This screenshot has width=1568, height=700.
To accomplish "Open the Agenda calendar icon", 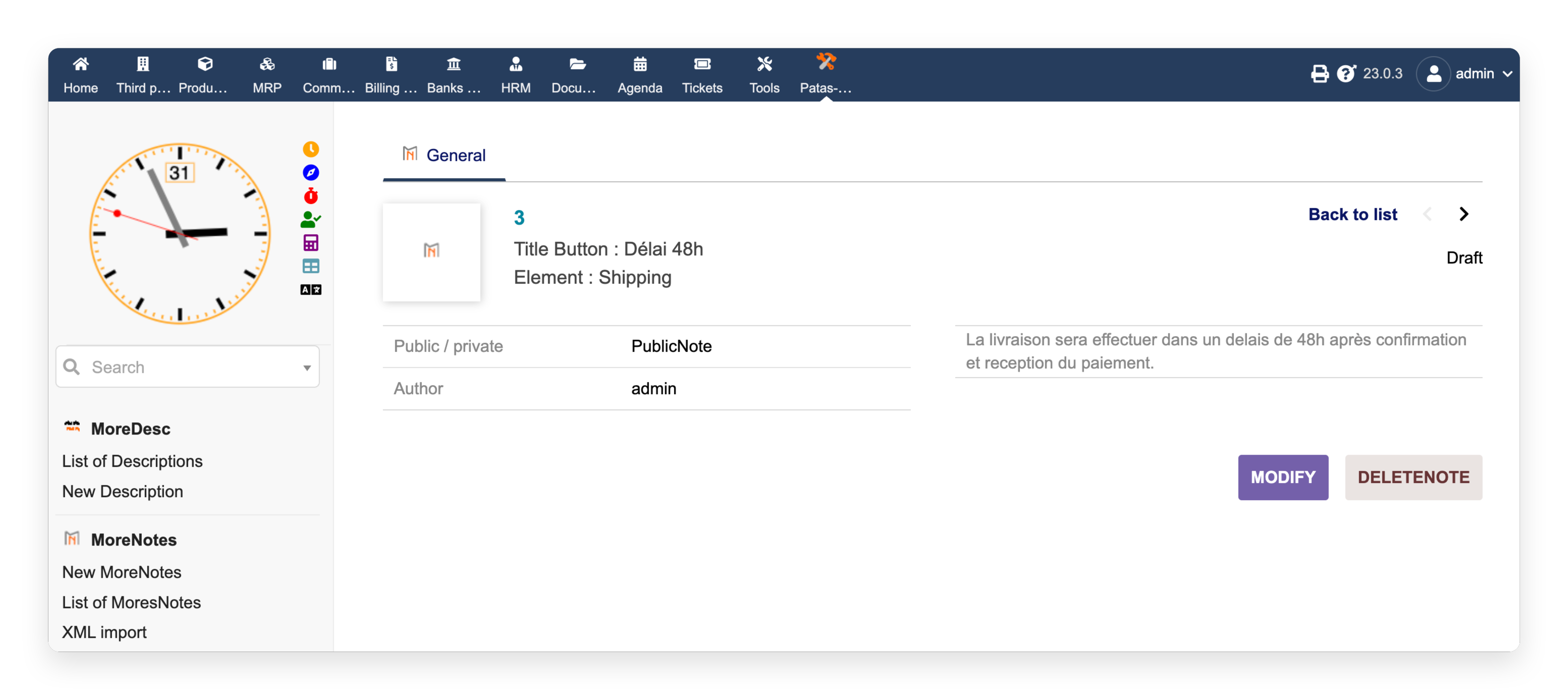I will pyautogui.click(x=640, y=64).
